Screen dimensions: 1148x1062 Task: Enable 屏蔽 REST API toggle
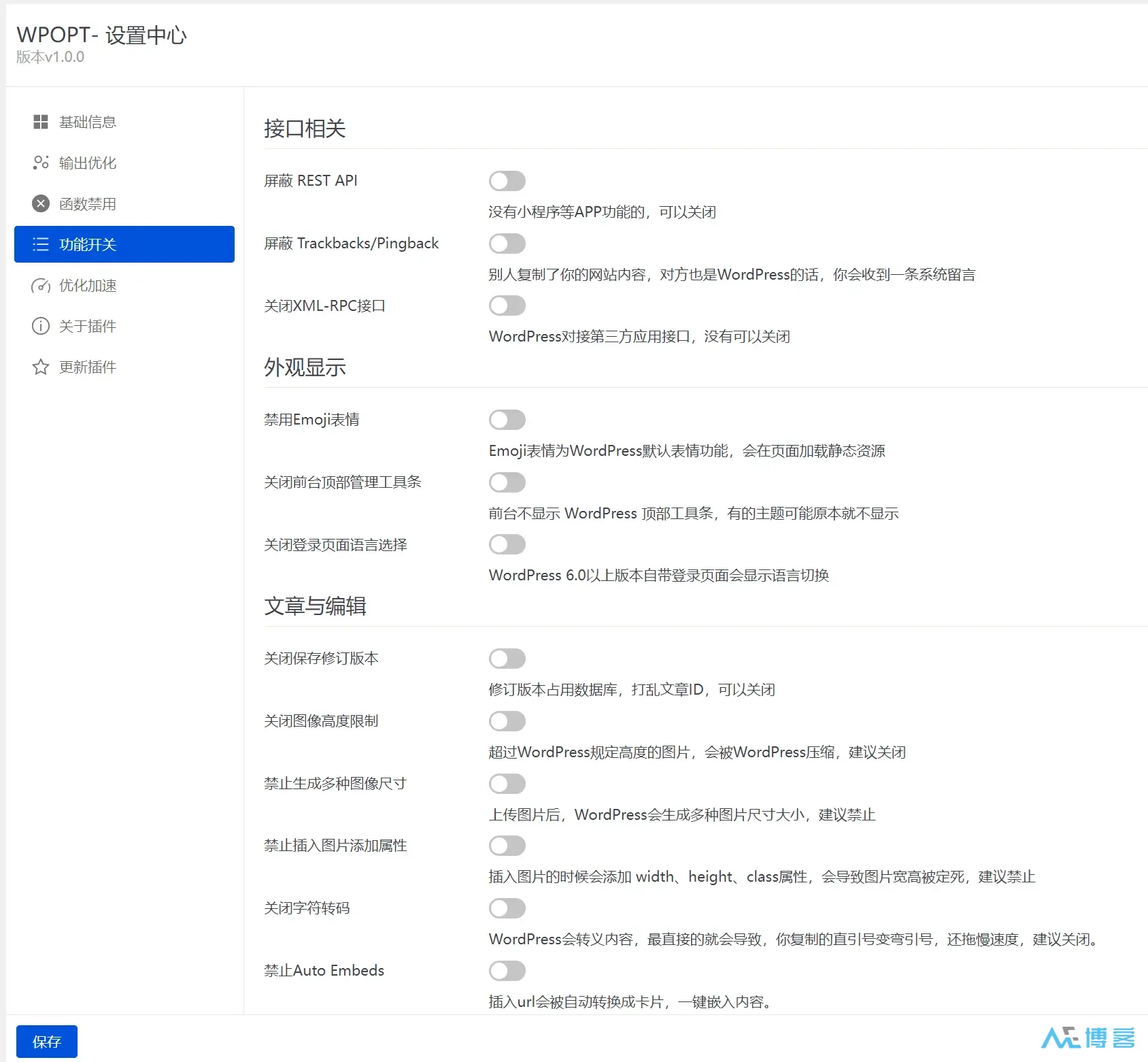point(507,180)
